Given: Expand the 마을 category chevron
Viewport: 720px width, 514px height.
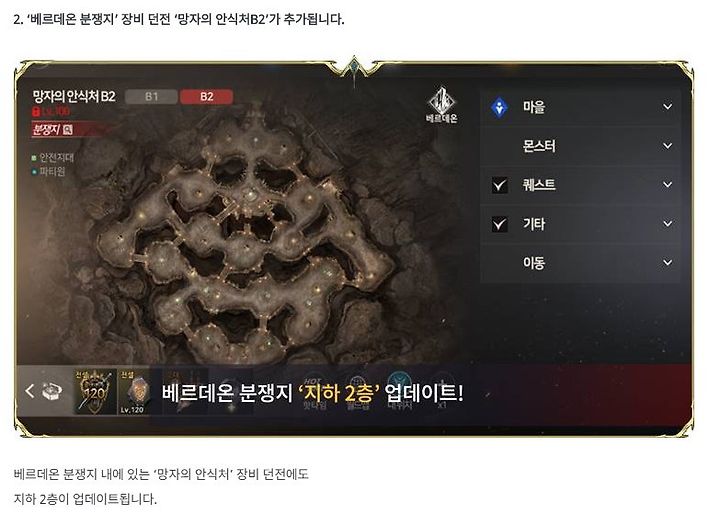Looking at the screenshot, I should [668, 107].
